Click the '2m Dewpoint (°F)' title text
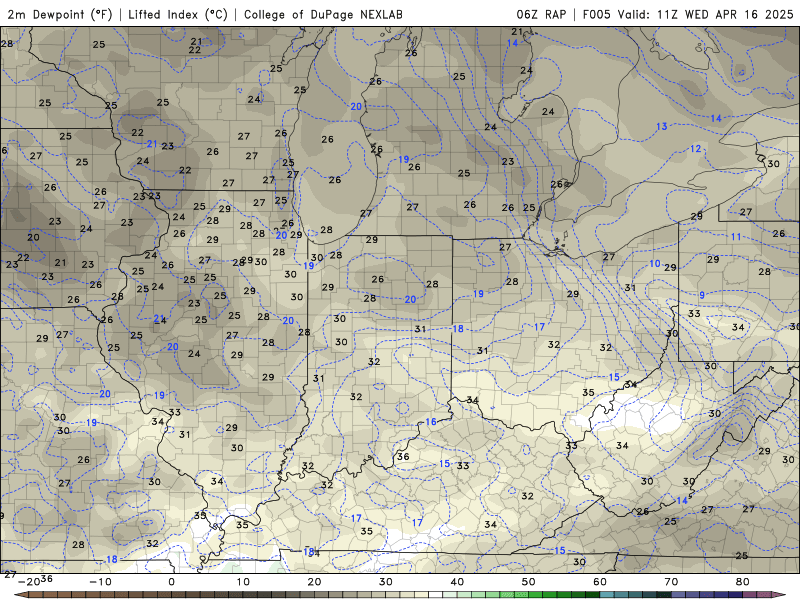800x600 pixels. [60, 14]
